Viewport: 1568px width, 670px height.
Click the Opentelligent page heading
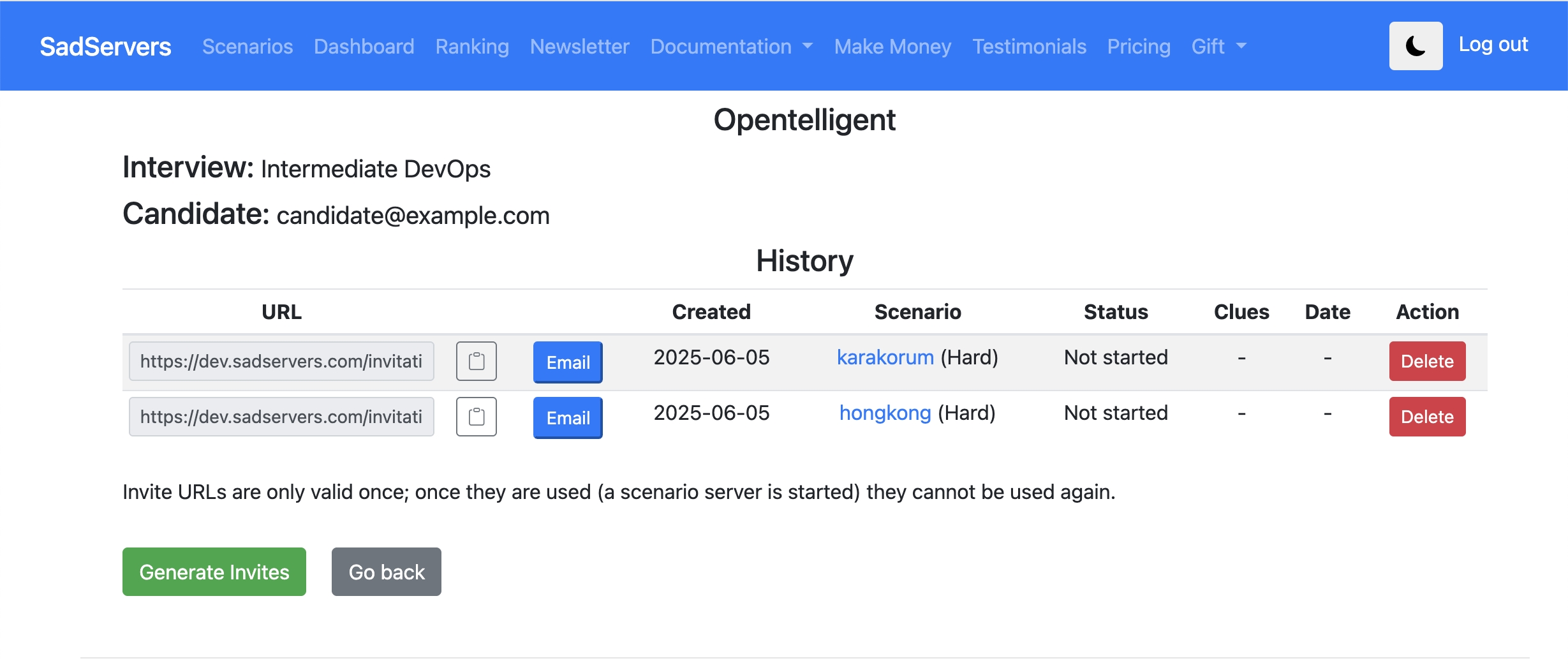coord(804,120)
